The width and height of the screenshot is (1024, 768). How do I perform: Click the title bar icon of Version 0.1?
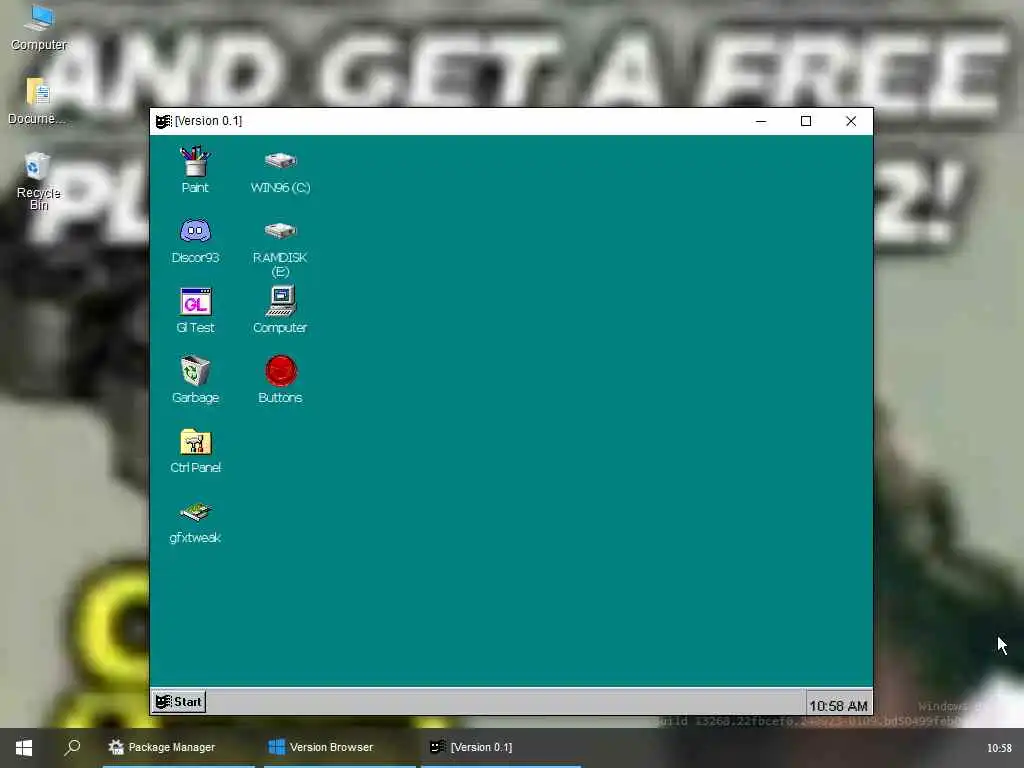tap(163, 121)
